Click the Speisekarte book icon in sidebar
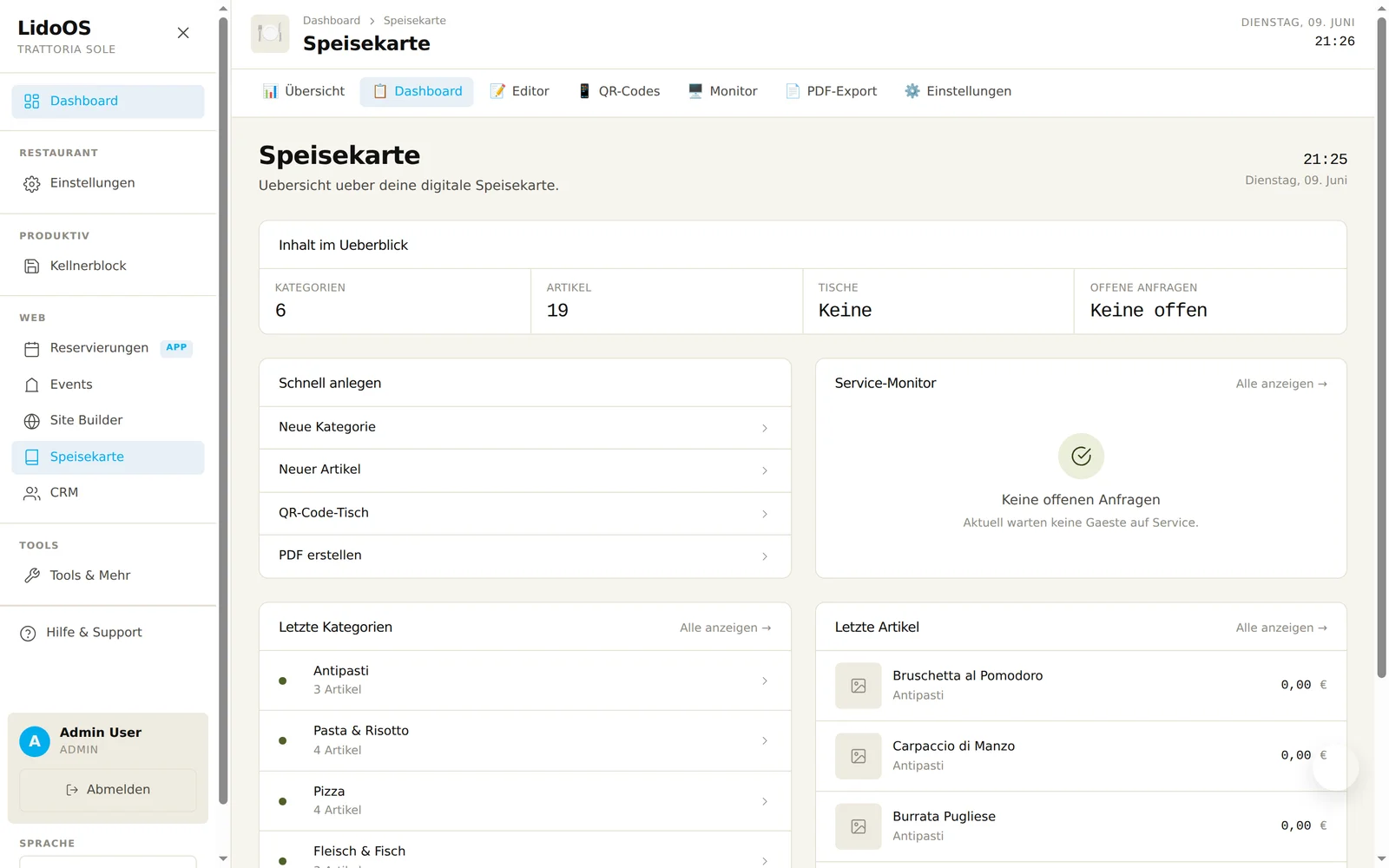 click(x=32, y=457)
